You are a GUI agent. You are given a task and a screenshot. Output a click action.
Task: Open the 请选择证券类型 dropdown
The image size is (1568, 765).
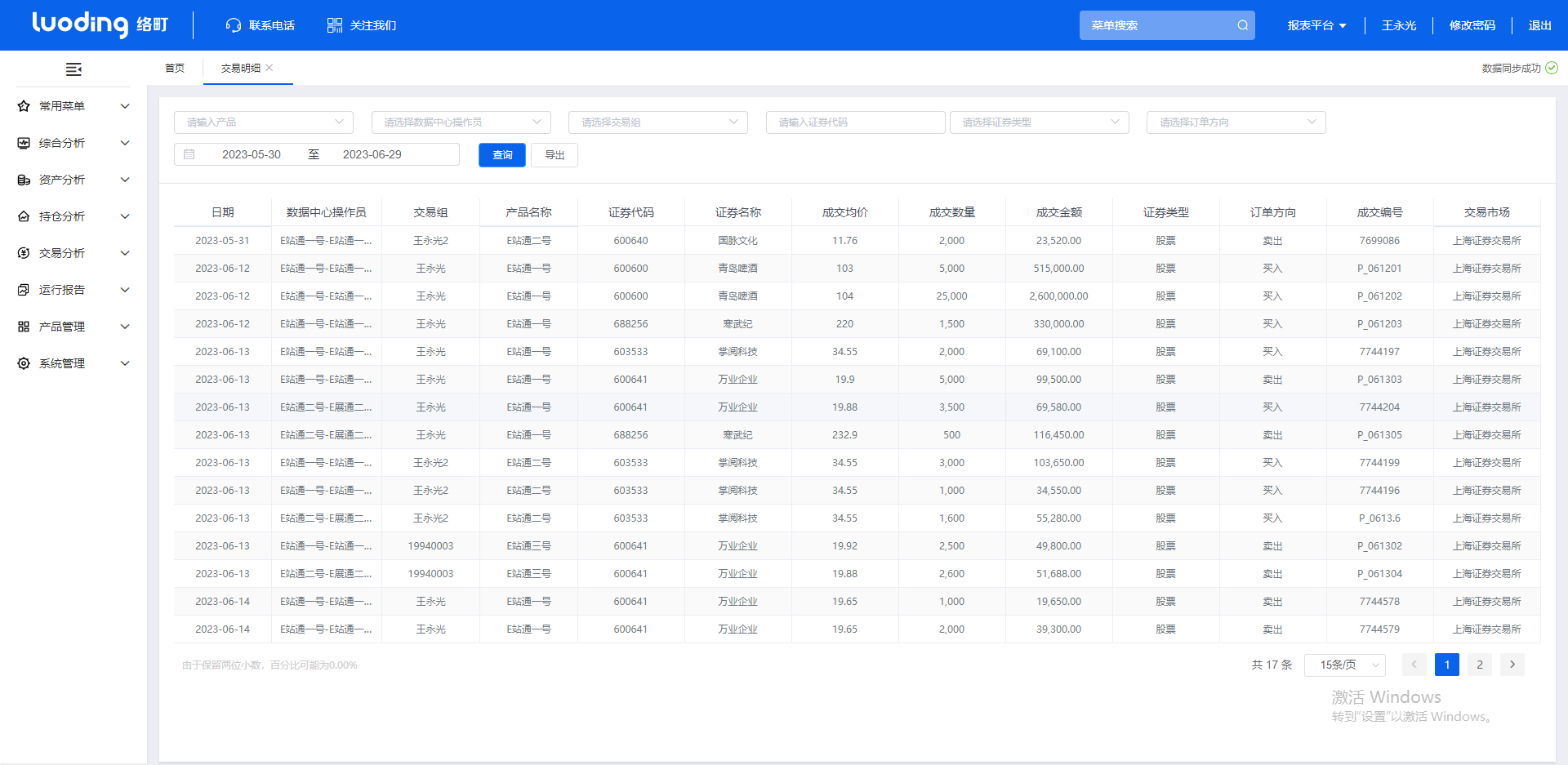(x=1040, y=122)
